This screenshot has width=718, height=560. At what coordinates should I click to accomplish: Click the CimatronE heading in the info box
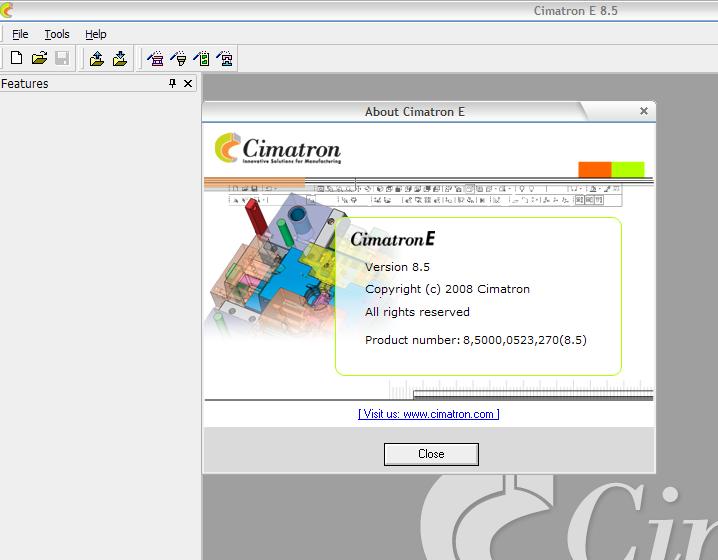392,239
